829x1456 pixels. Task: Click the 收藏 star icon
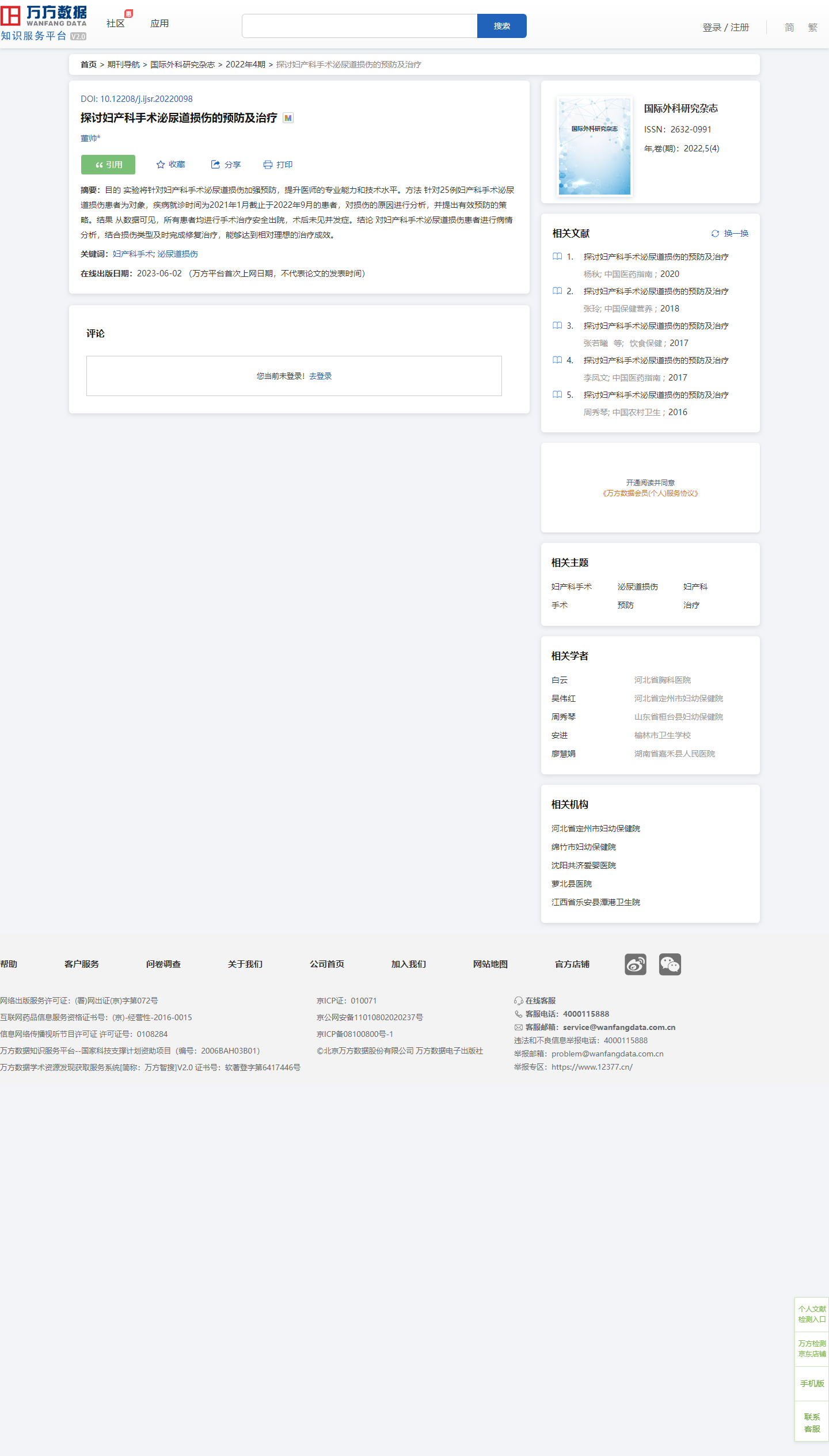(x=161, y=165)
